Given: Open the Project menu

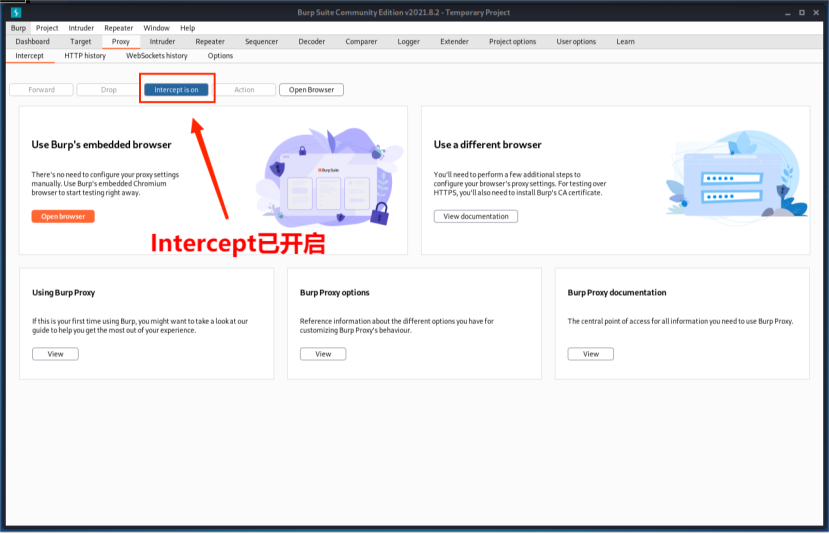Looking at the screenshot, I should [47, 28].
